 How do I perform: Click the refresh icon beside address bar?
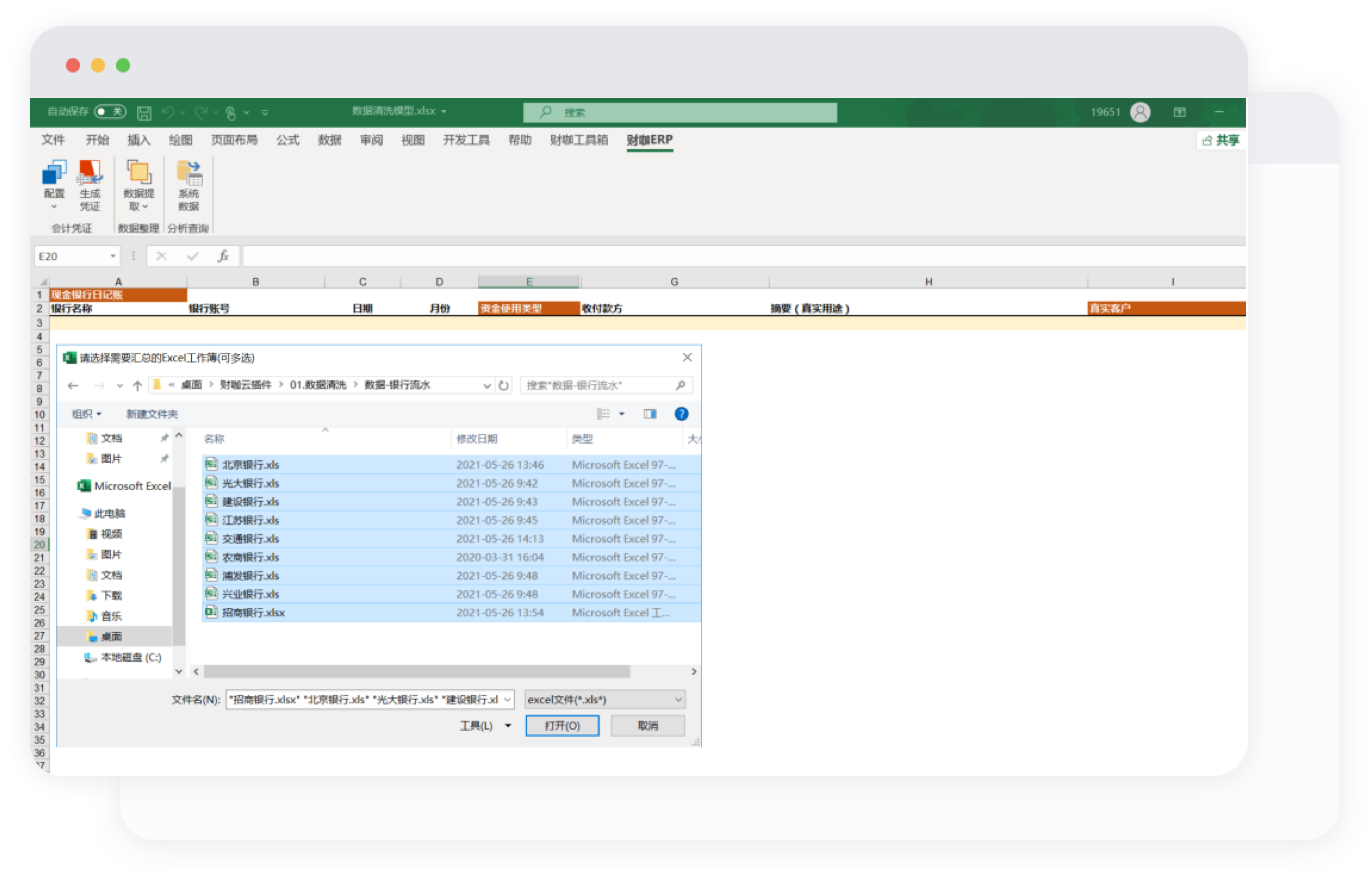point(504,385)
